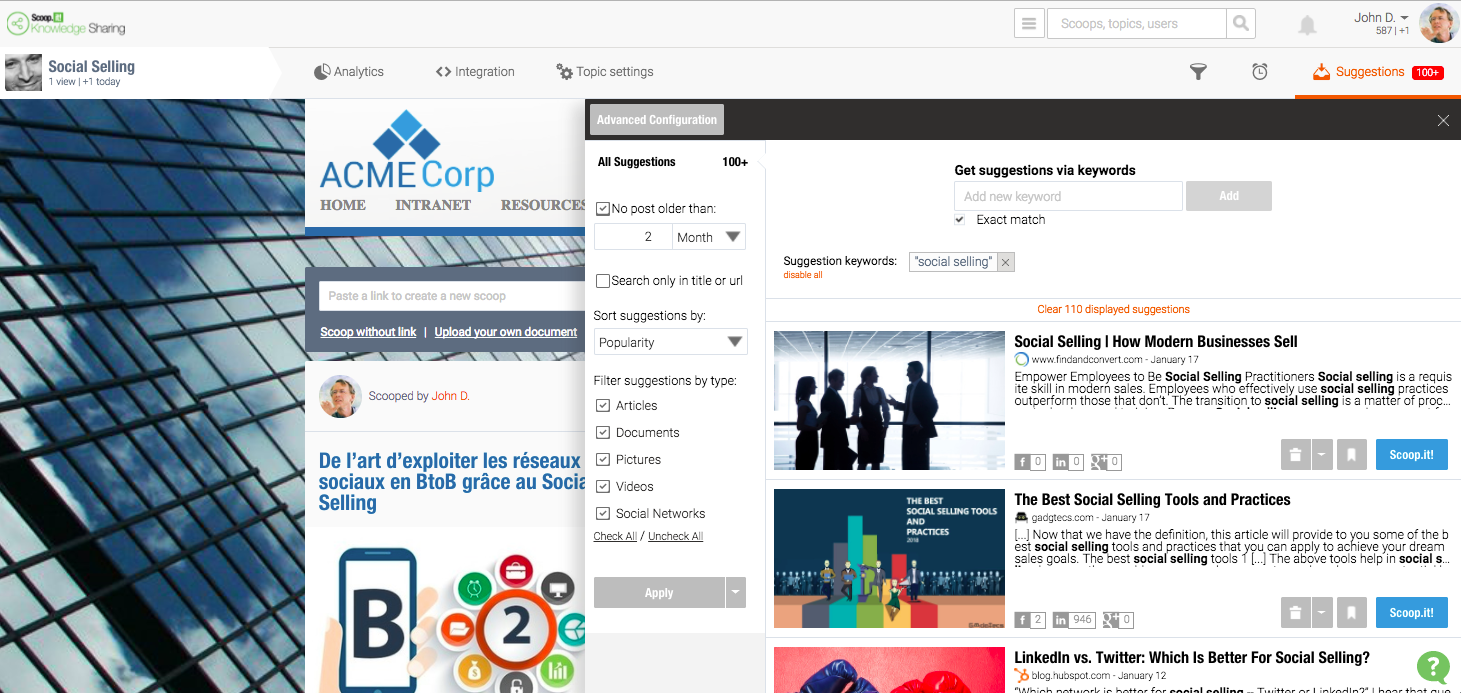Viewport: 1461px width, 693px height.
Task: Go to INTRANET in ACME Corp navigation
Action: click(x=433, y=205)
